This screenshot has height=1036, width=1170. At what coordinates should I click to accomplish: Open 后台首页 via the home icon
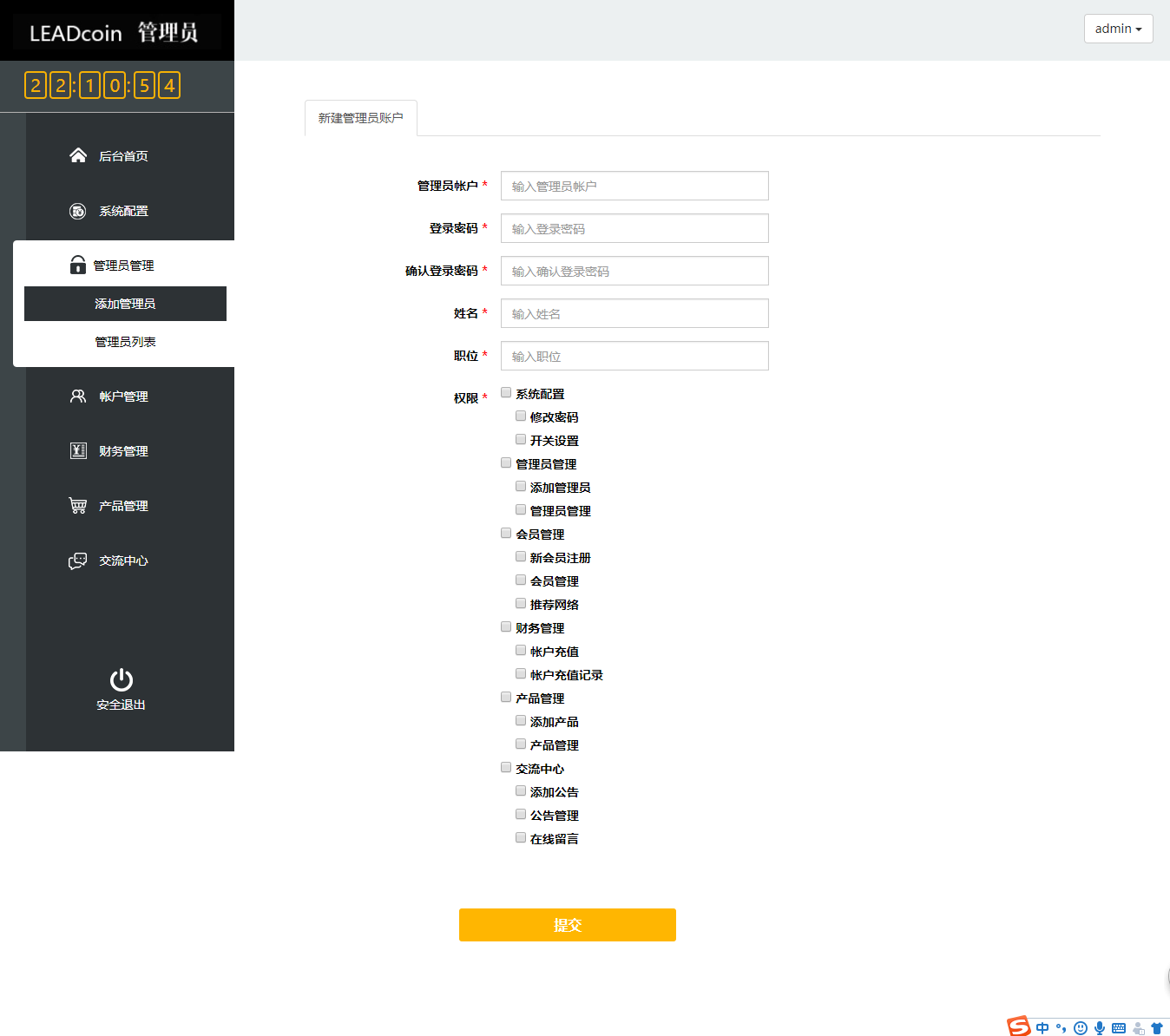(78, 155)
